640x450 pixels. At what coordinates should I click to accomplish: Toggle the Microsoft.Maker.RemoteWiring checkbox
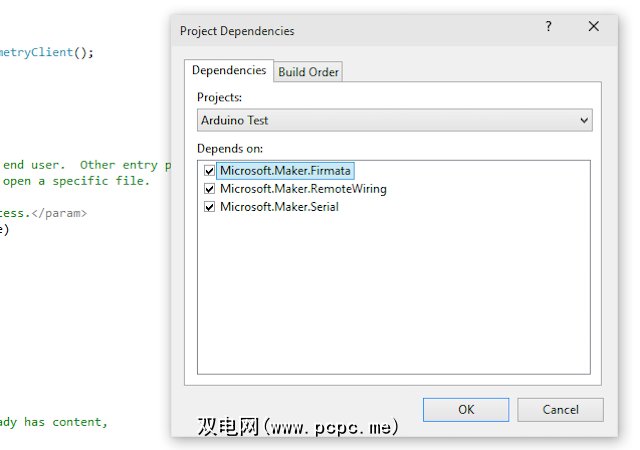(210, 189)
